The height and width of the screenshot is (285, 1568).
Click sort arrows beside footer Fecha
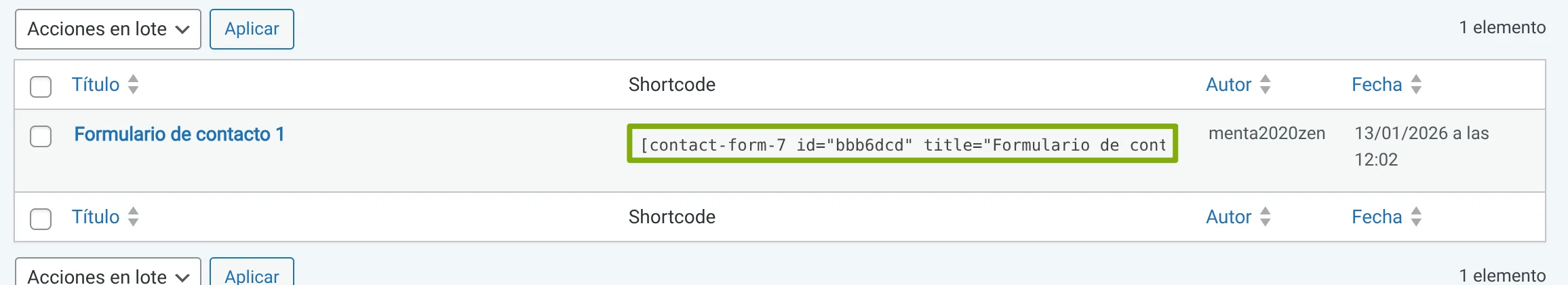click(1416, 216)
